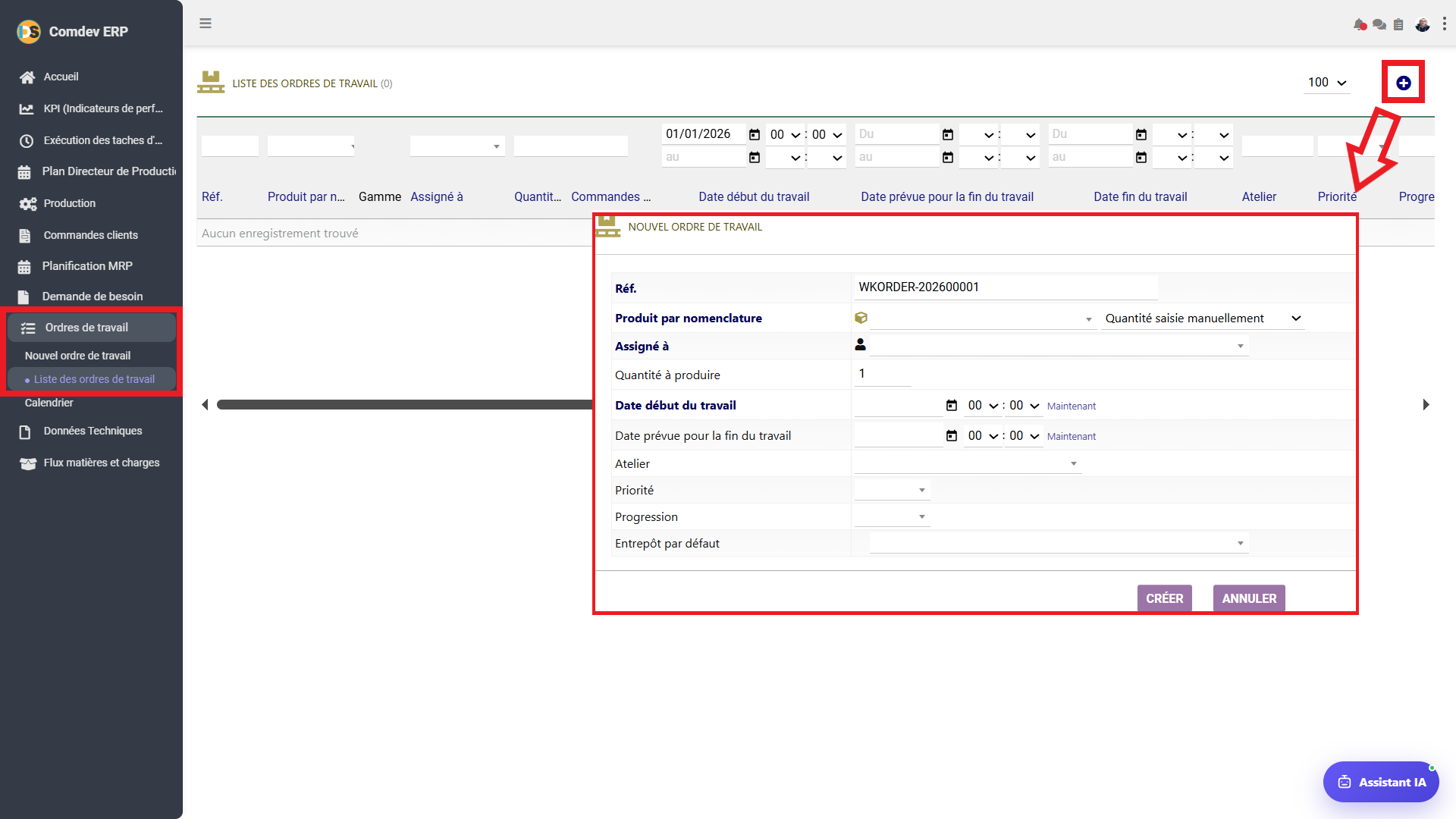Click Quantité à produire input field

click(x=883, y=374)
